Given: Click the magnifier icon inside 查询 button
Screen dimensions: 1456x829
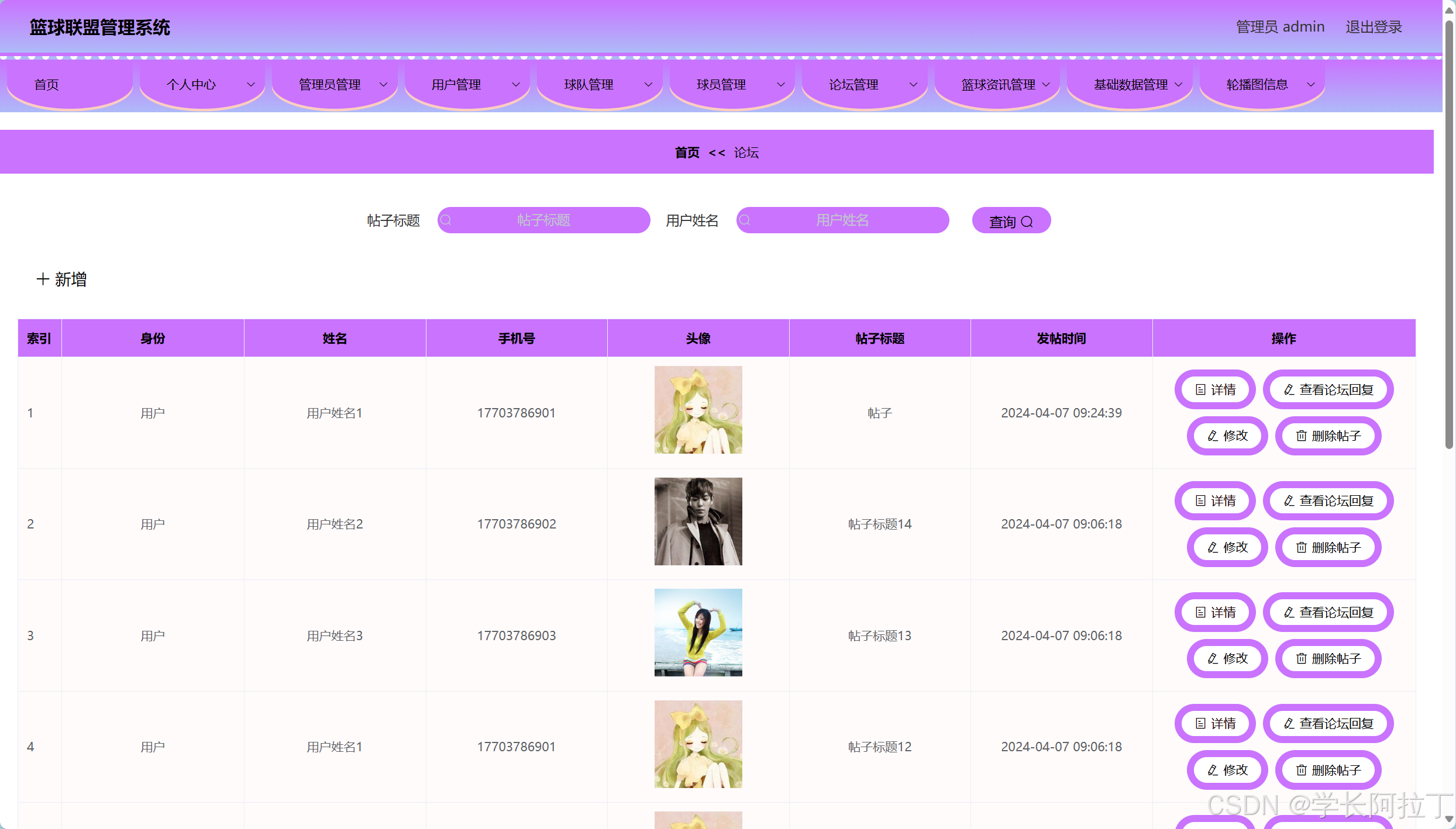Looking at the screenshot, I should tap(1028, 221).
